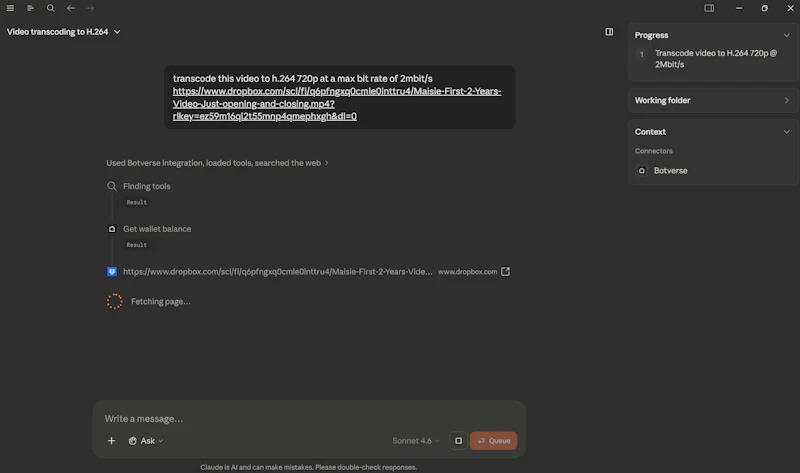800x473 pixels.
Task: Click the Queue button
Action: pyautogui.click(x=493, y=441)
